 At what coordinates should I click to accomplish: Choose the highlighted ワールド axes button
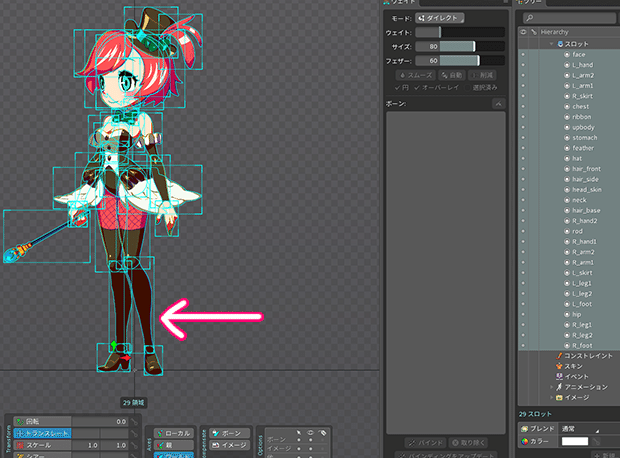pos(174,455)
